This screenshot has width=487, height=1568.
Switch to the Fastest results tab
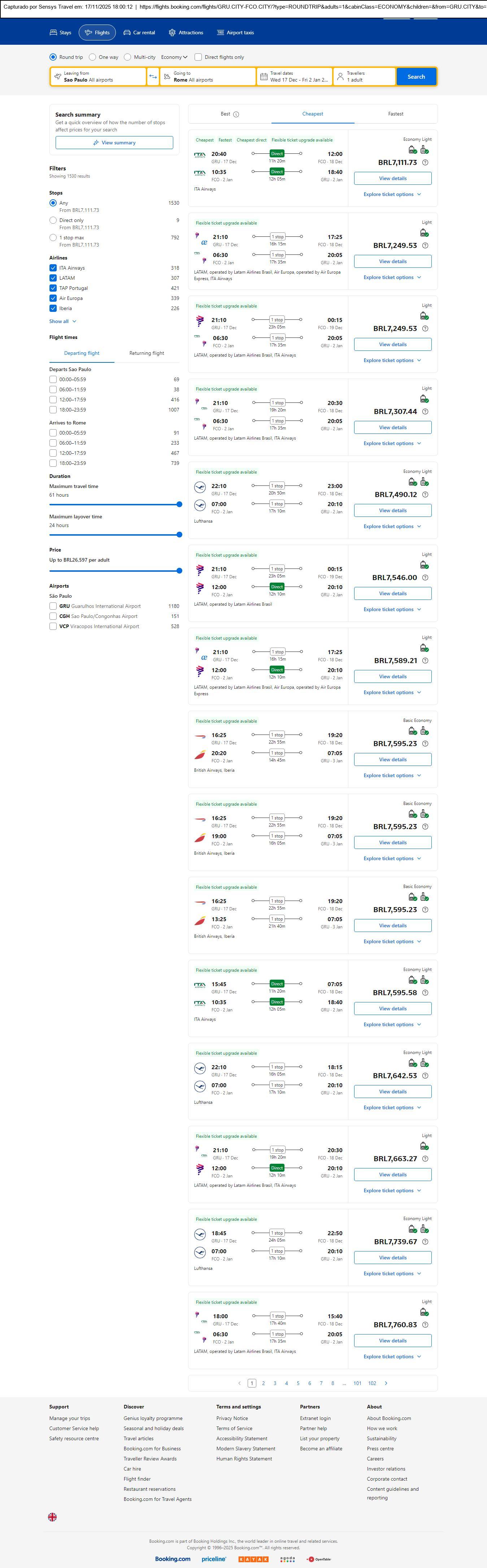395,114
